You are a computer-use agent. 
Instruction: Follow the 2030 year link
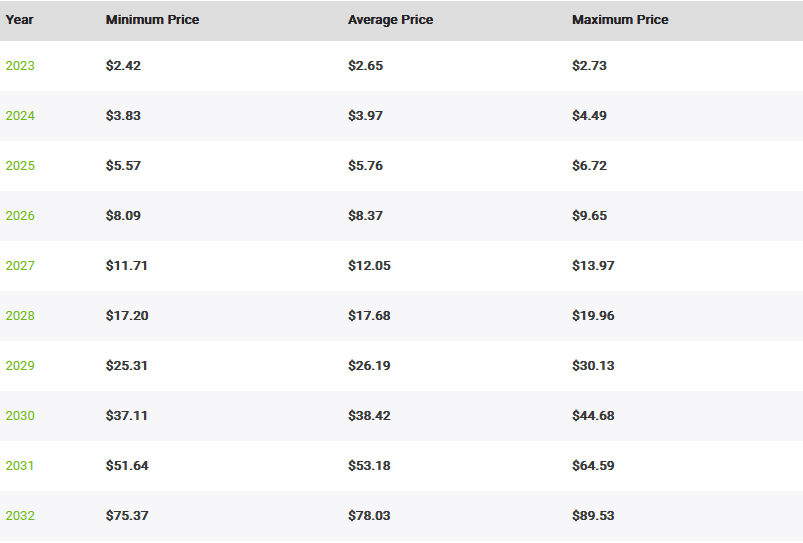tap(20, 416)
